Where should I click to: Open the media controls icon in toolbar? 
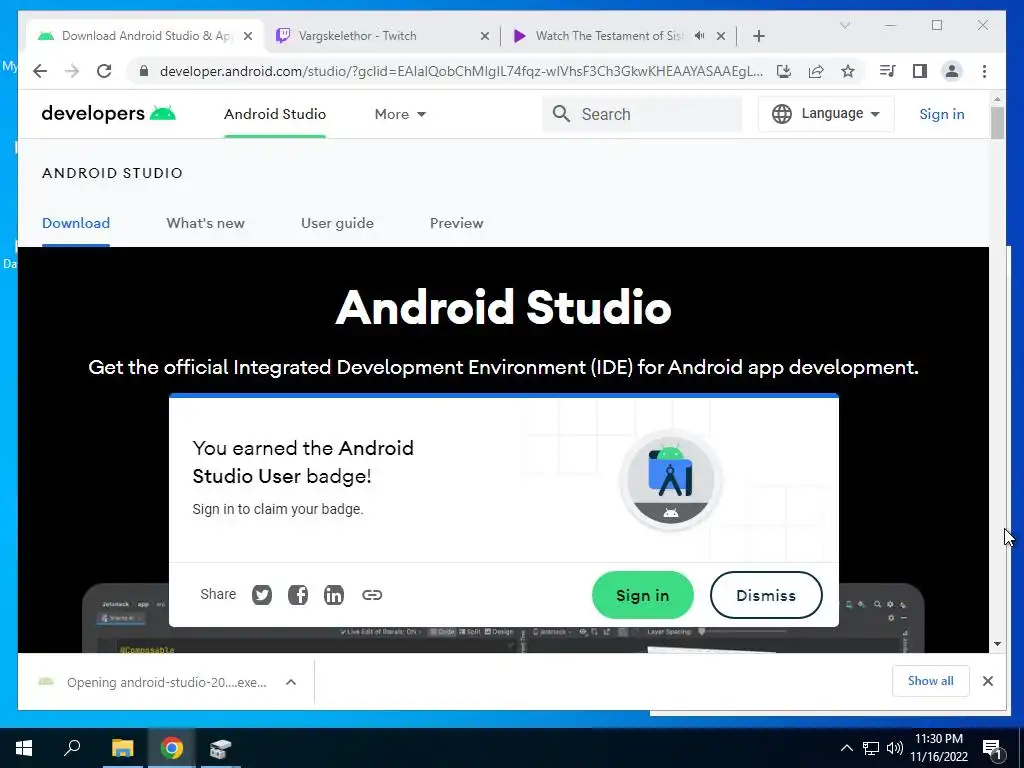887,71
